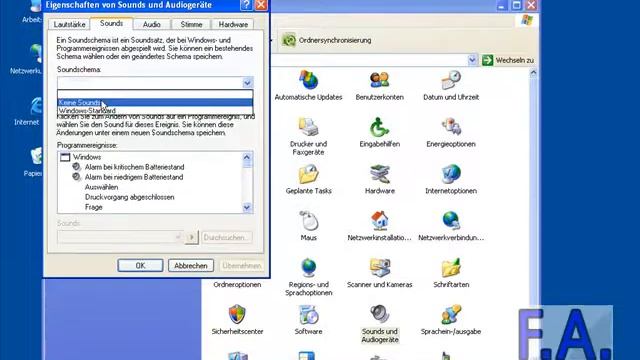Image resolution: width=640 pixels, height=360 pixels.
Task: Click the blank first entry in scheme list
Action: click(155, 95)
